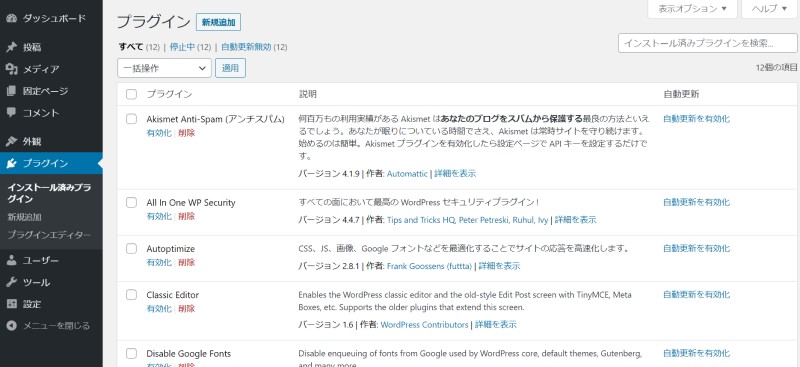
Task: Expand the ヘルプ help panel
Action: [770, 9]
